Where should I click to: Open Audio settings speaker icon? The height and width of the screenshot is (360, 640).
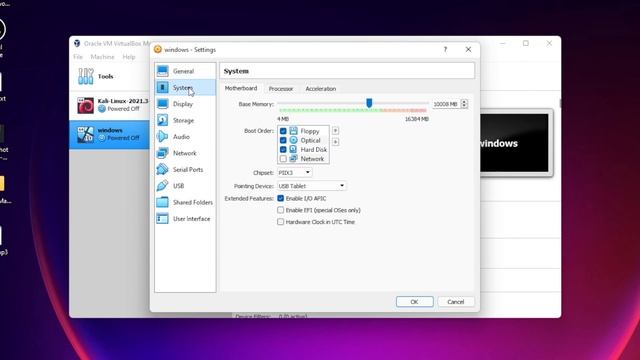tap(162, 136)
